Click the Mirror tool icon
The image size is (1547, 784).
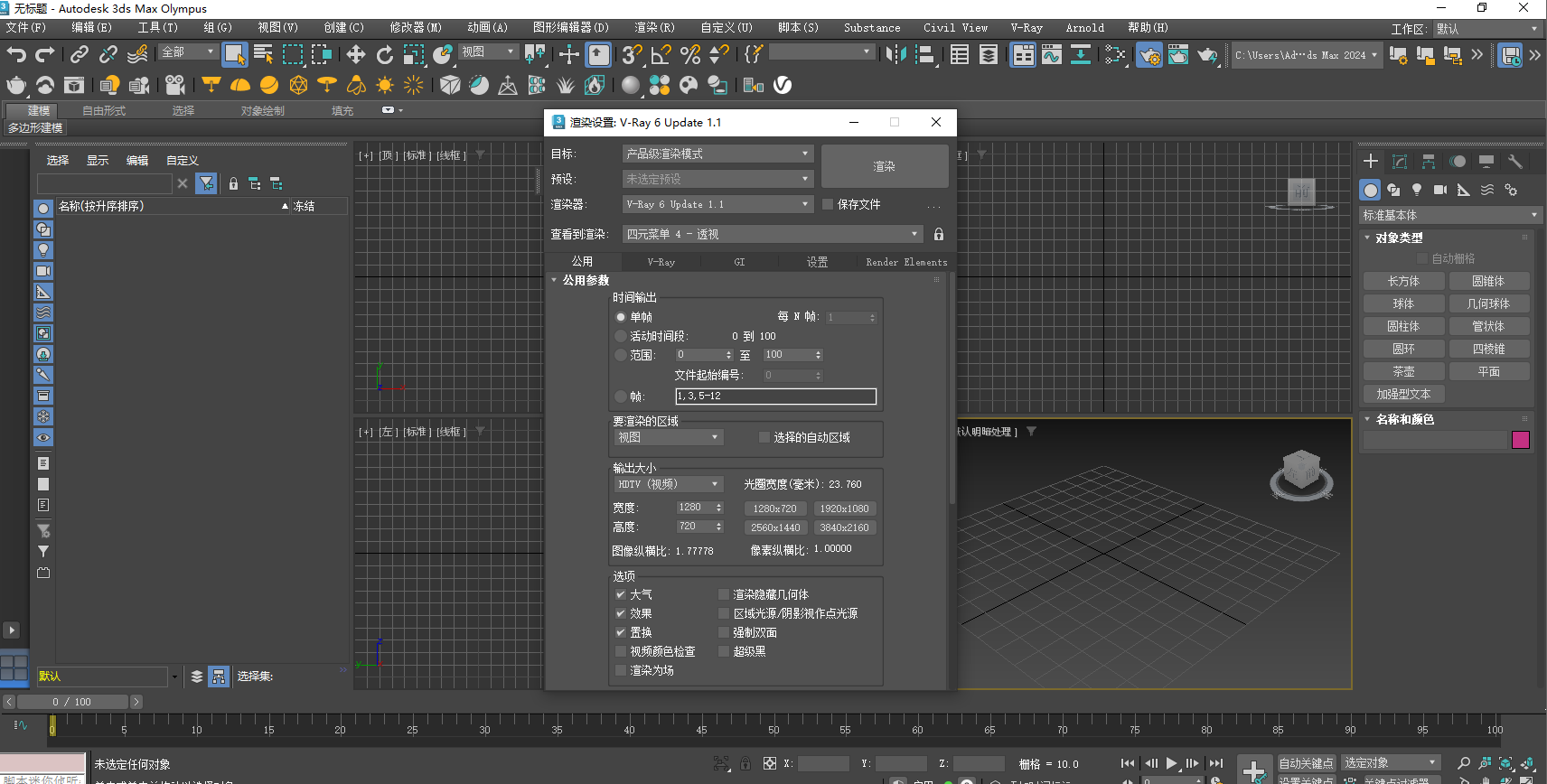point(895,55)
